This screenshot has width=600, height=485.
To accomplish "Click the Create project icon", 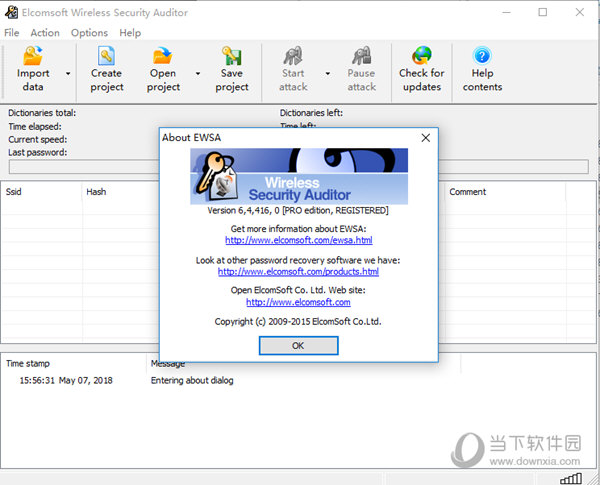I will 106,56.
